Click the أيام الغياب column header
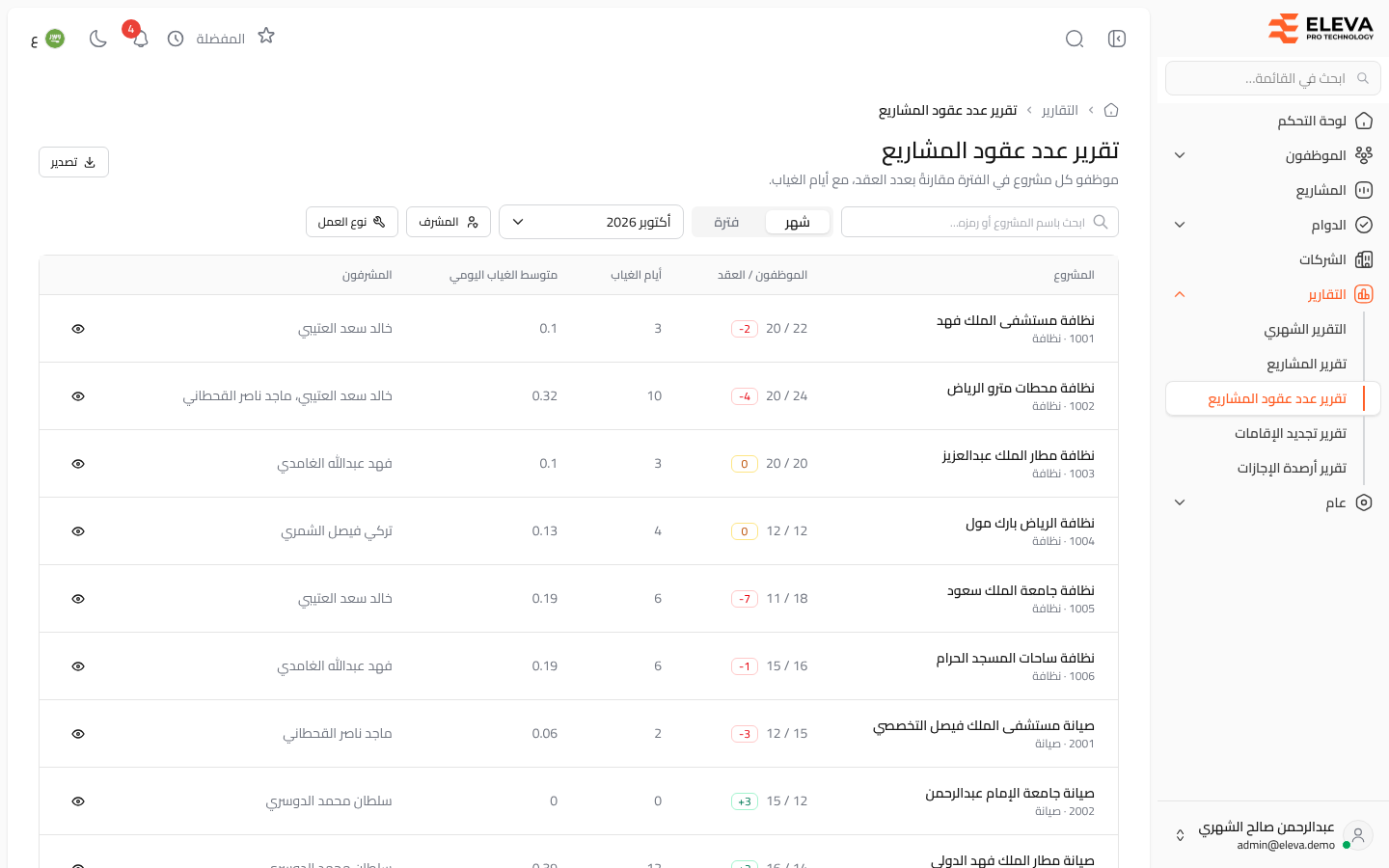The height and width of the screenshot is (868, 1389). point(637,275)
